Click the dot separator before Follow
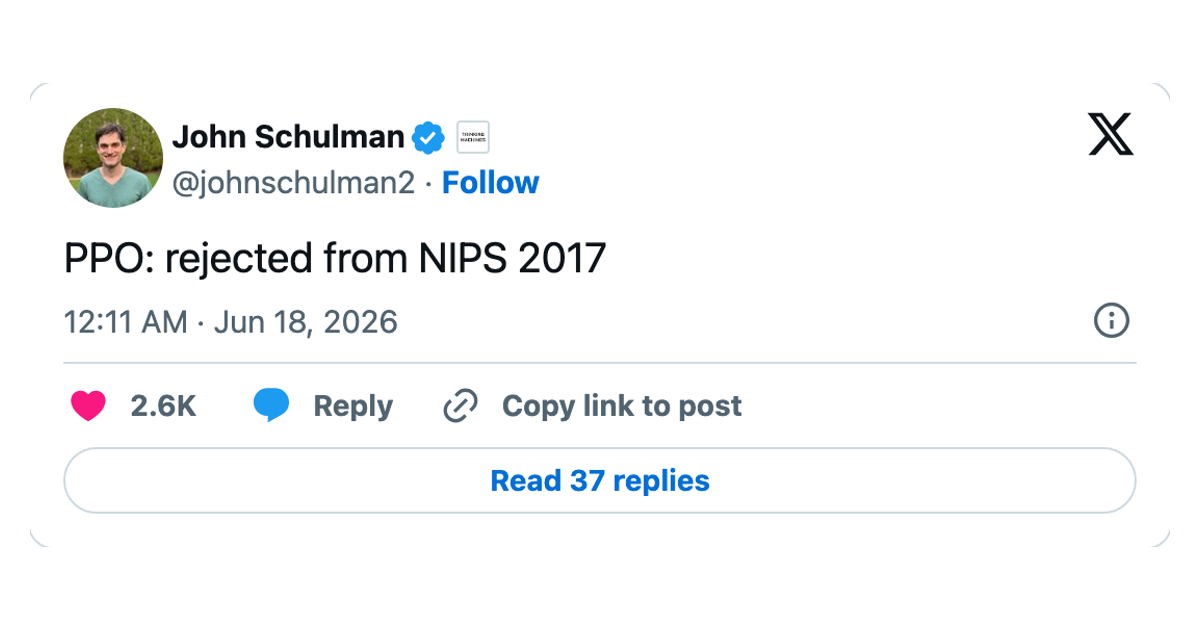The width and height of the screenshot is (1200, 630). (429, 184)
